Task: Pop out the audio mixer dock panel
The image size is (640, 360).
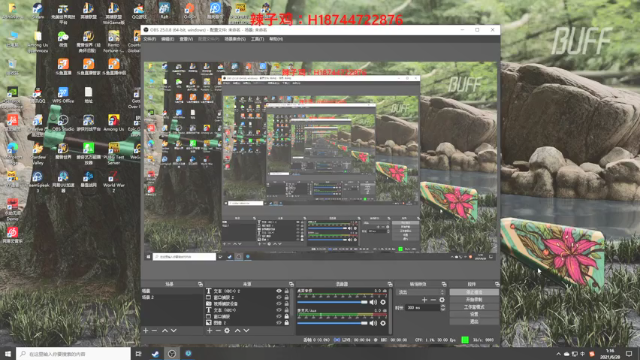Action: pyautogui.click(x=390, y=284)
